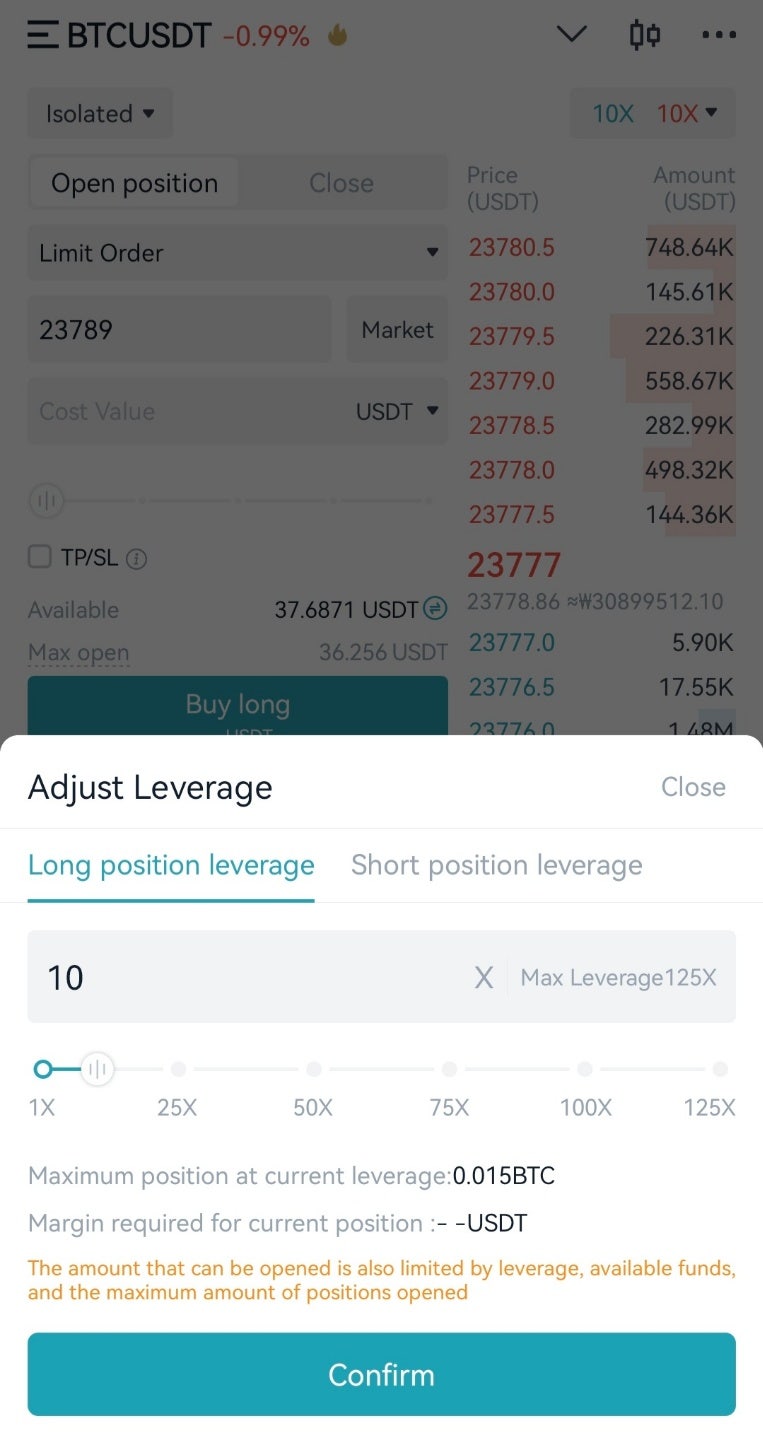Tap the transfer funds icon beside Available
Screen dimensions: 763x1440
coord(435,608)
